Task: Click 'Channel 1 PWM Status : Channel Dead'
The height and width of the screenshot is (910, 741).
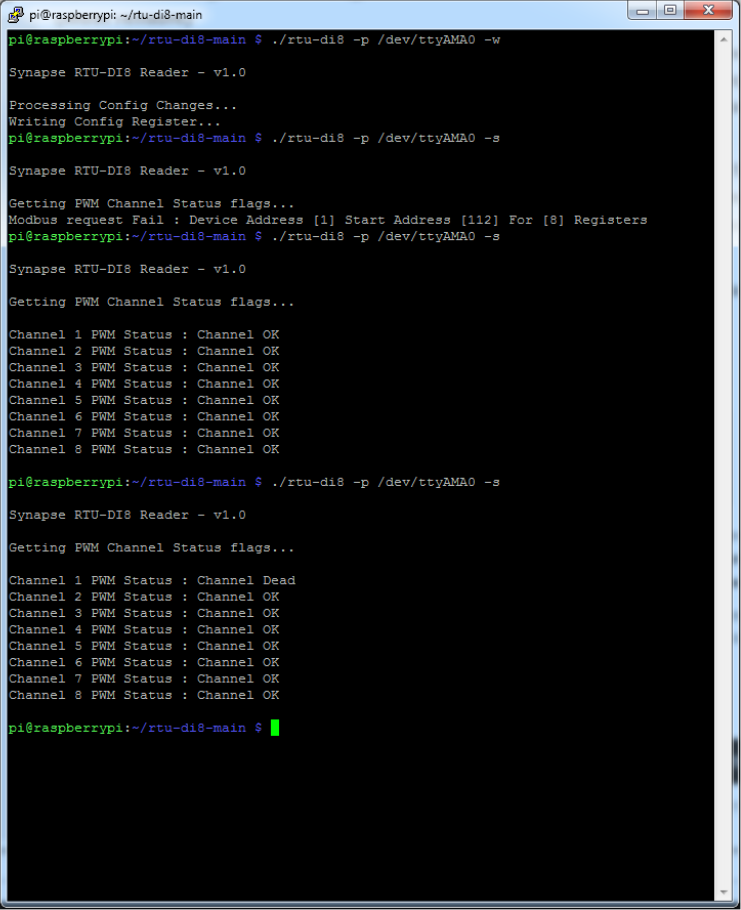Action: click(152, 580)
